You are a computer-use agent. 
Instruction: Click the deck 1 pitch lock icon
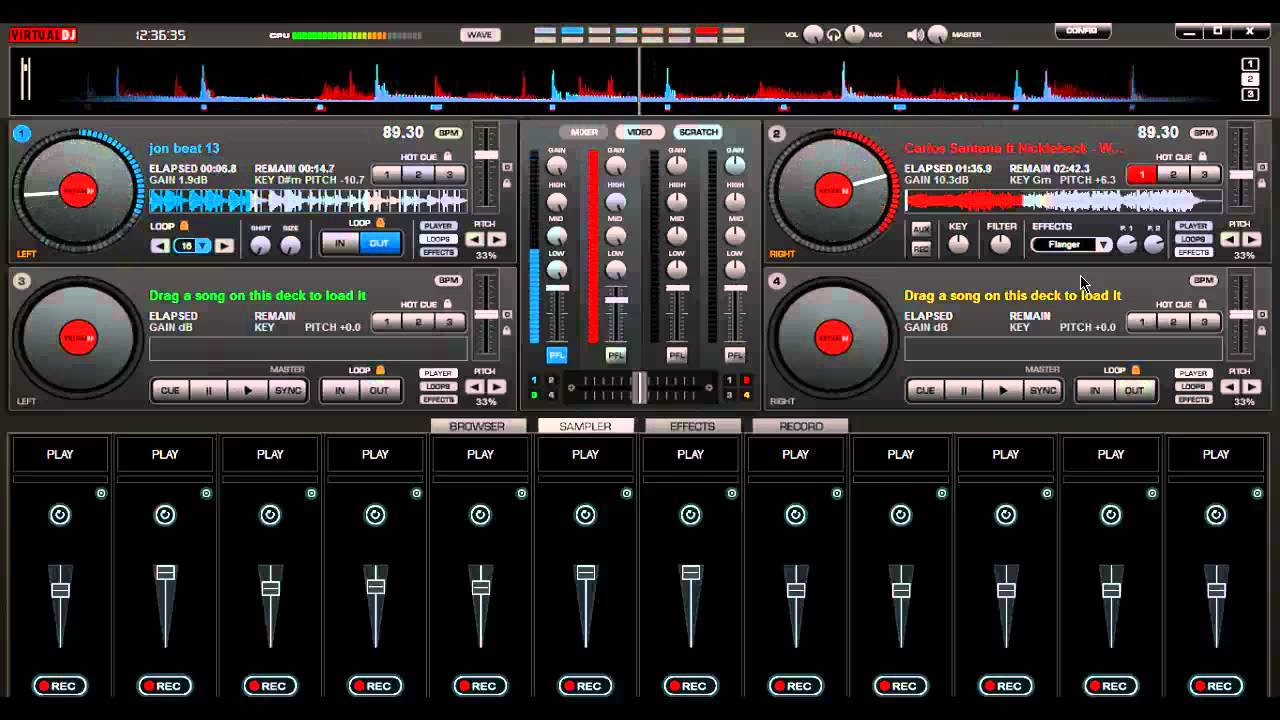(506, 183)
